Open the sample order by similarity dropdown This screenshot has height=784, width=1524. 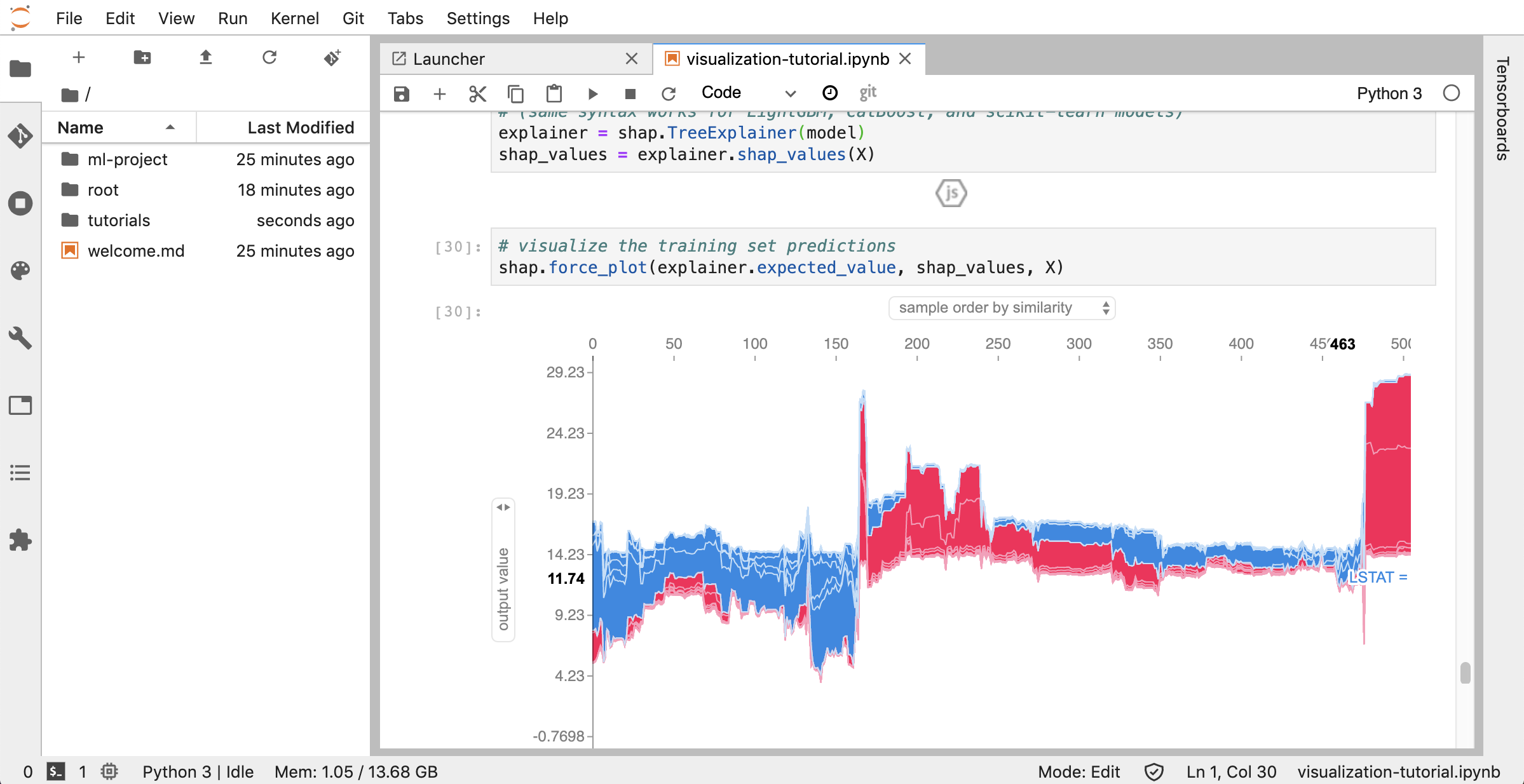pyautogui.click(x=1002, y=308)
